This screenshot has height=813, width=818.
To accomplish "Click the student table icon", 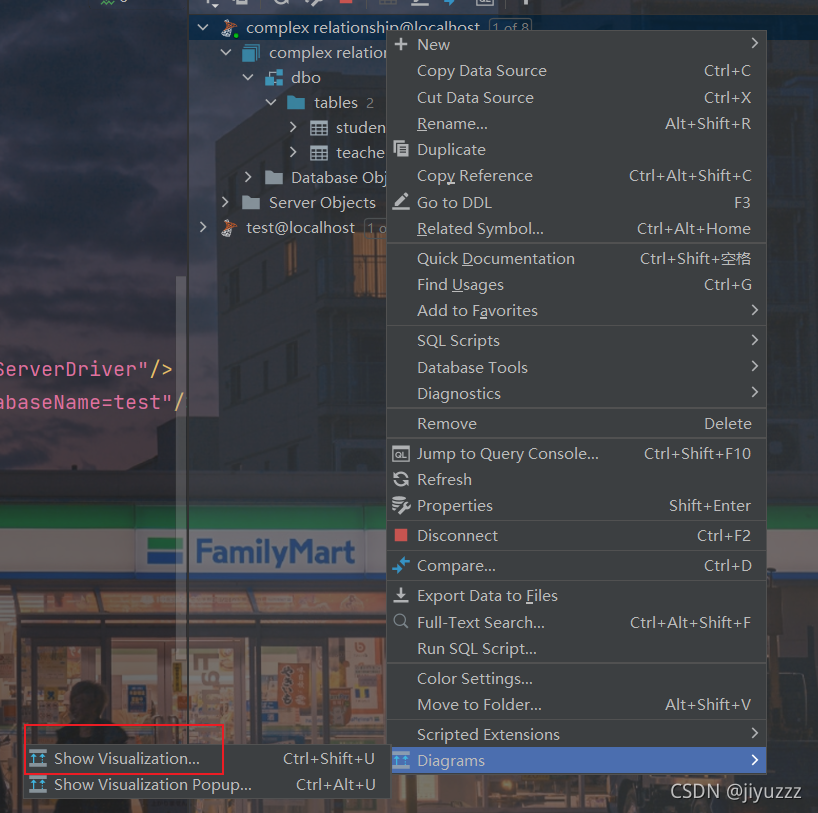I will click(319, 128).
